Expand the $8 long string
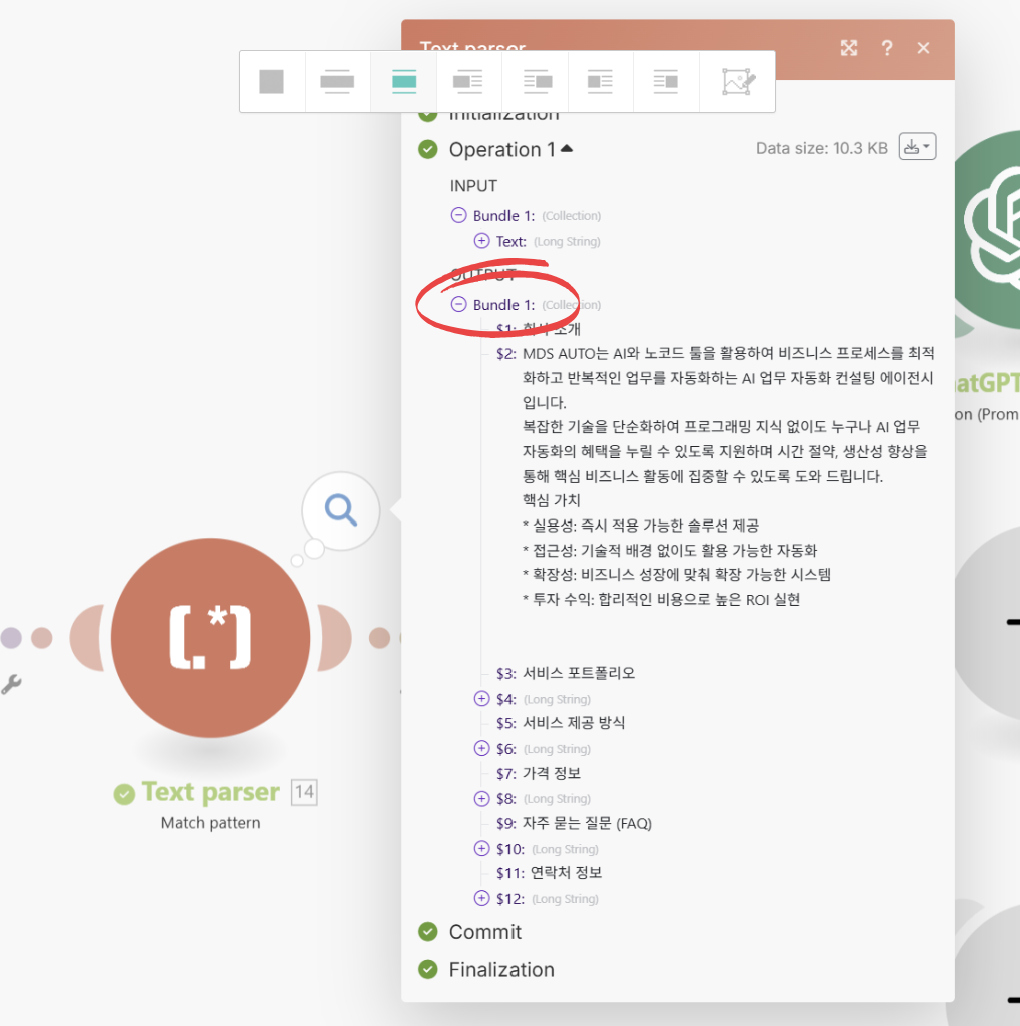 pos(481,798)
